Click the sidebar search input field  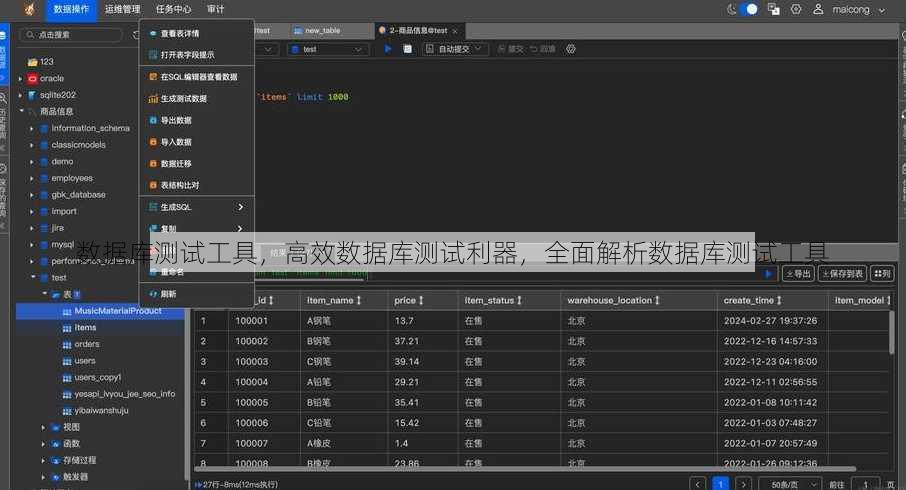click(x=71, y=35)
